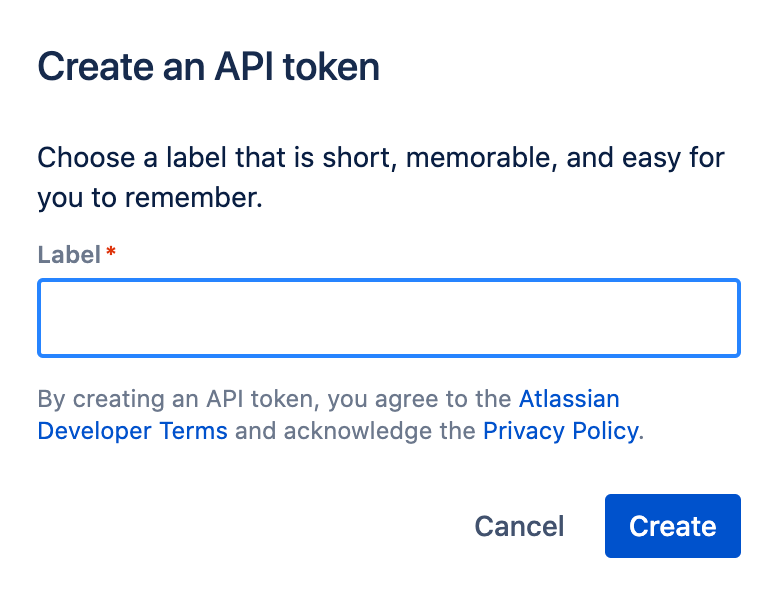Click the "Create an API token" heading
This screenshot has height=595, width=780.
pyautogui.click(x=208, y=67)
